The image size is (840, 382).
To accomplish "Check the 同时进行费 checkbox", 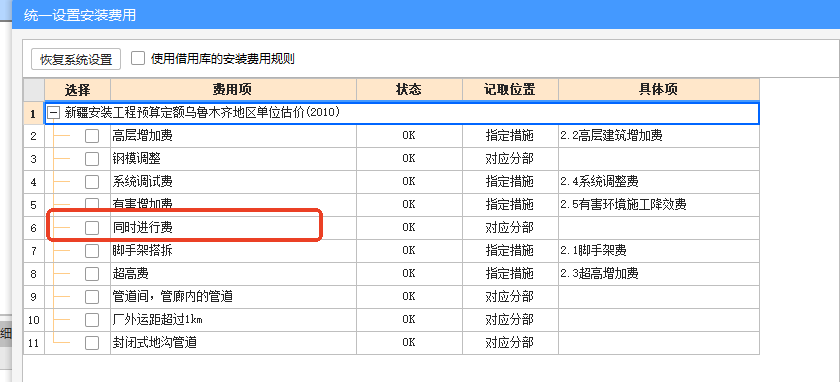I will [x=92, y=228].
